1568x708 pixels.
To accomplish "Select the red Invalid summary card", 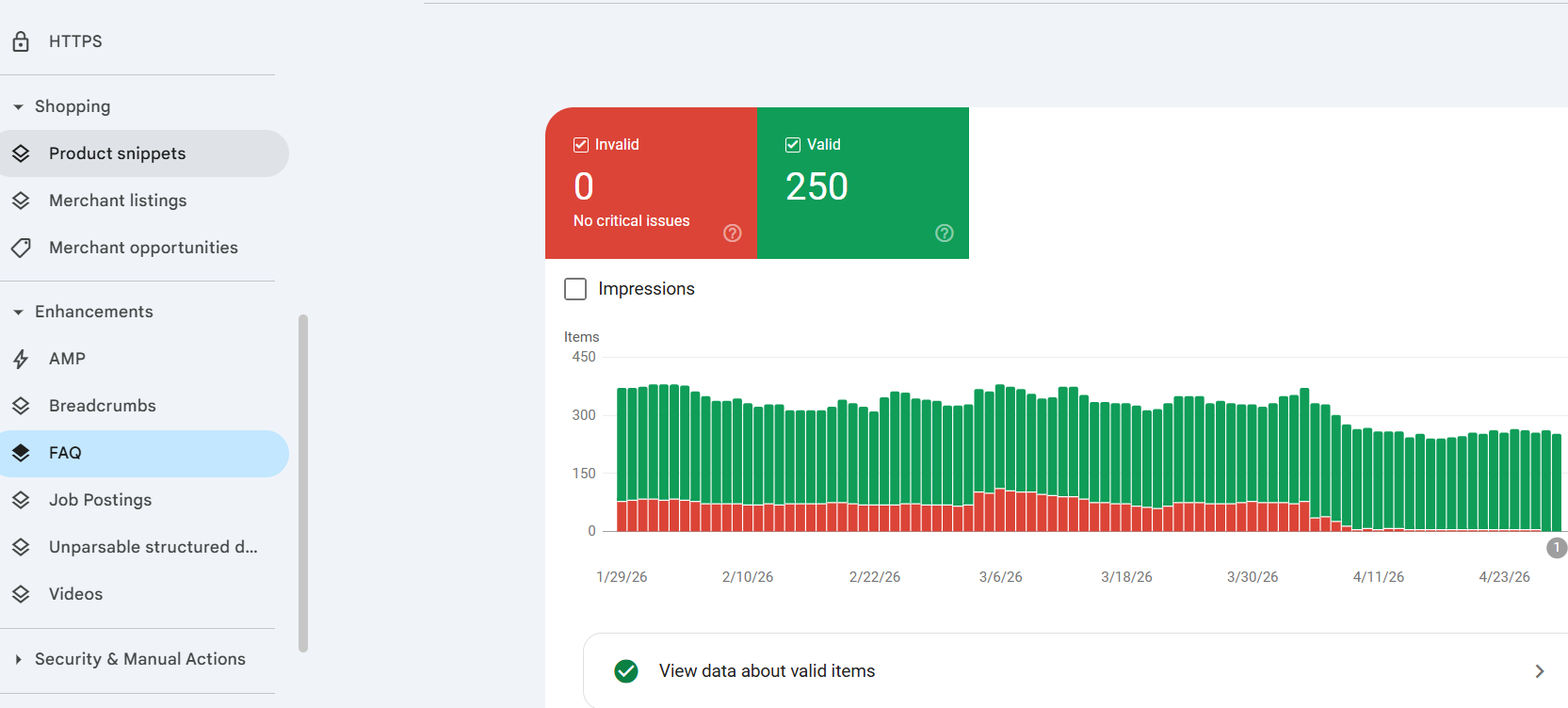I will coord(651,184).
